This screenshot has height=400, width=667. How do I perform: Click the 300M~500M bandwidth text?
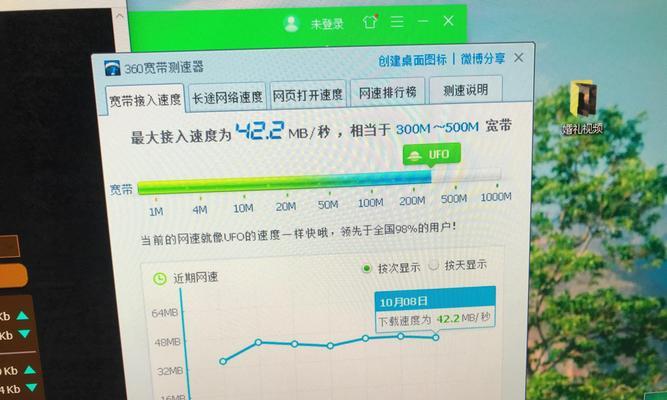[437, 128]
